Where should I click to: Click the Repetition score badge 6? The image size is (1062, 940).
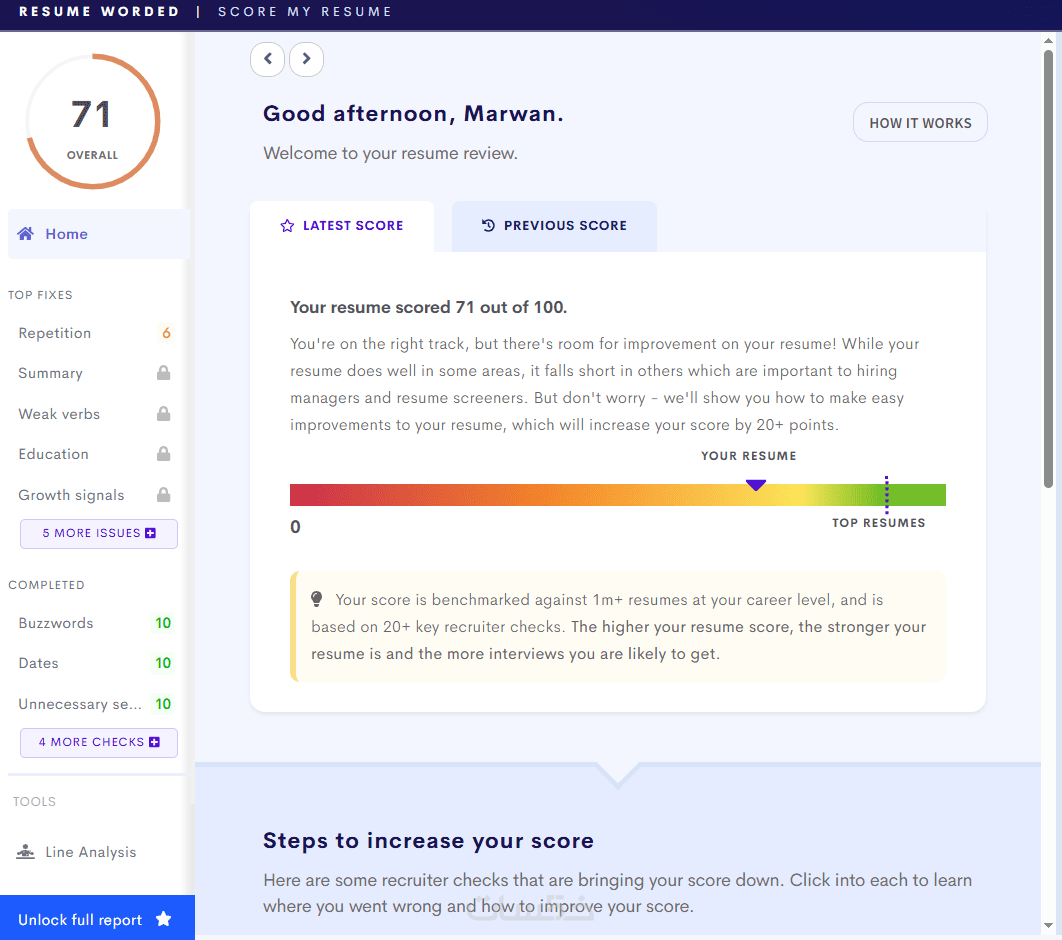click(166, 333)
